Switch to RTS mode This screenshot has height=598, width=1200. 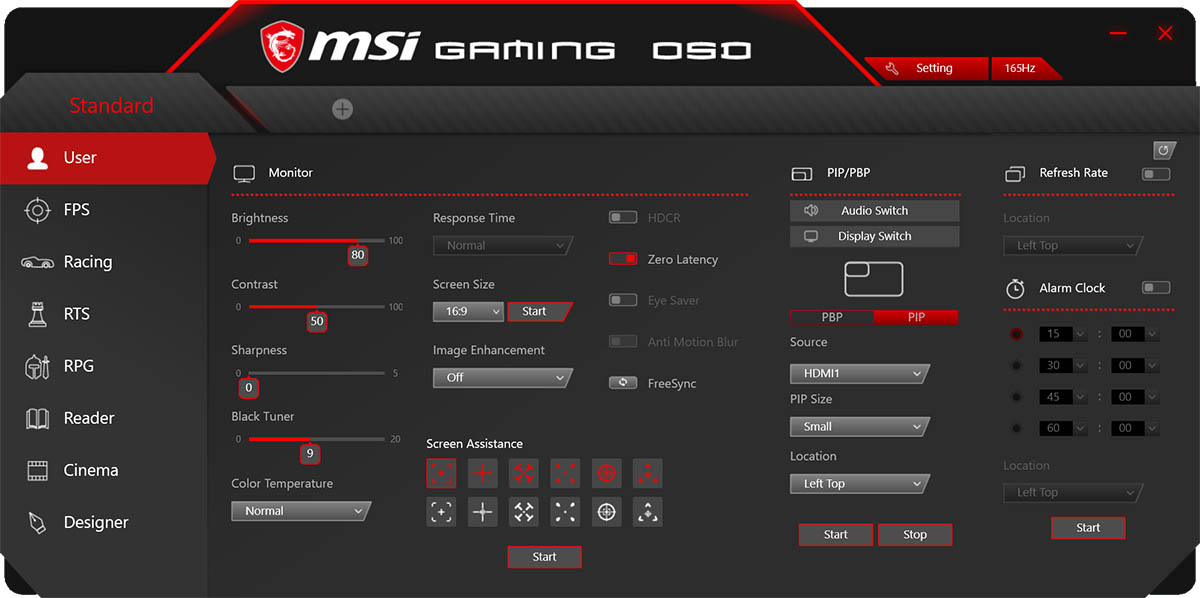(104, 314)
